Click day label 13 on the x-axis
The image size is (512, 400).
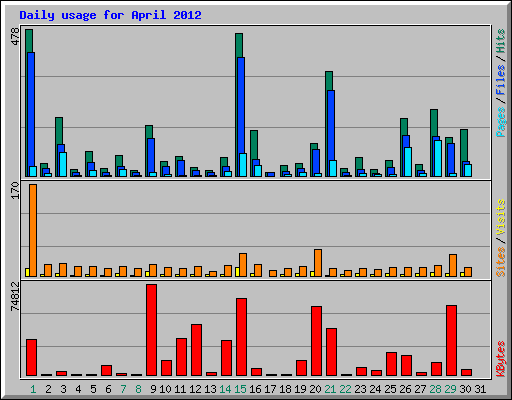coord(210,389)
